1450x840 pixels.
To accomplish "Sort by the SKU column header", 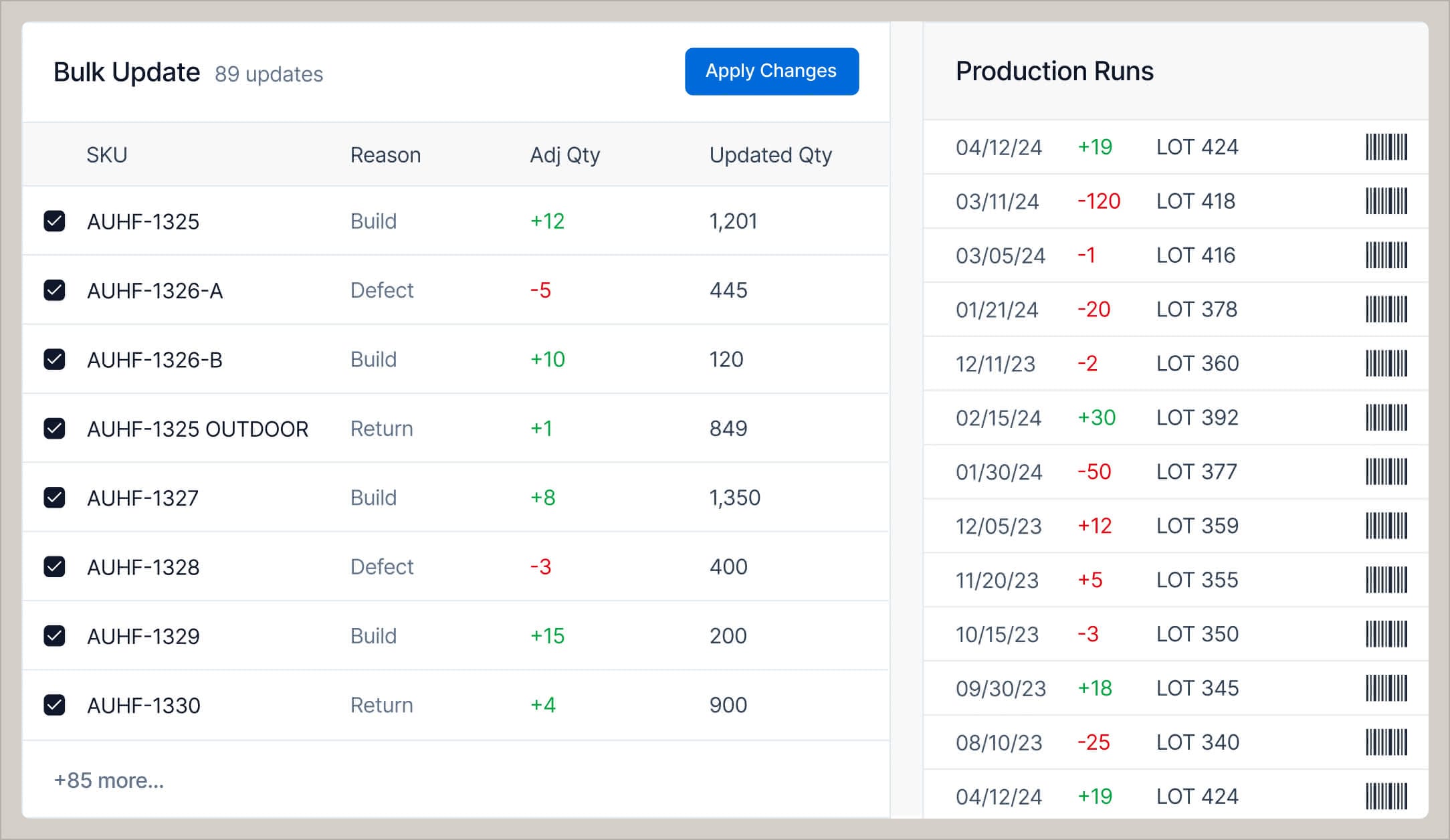I will click(107, 154).
